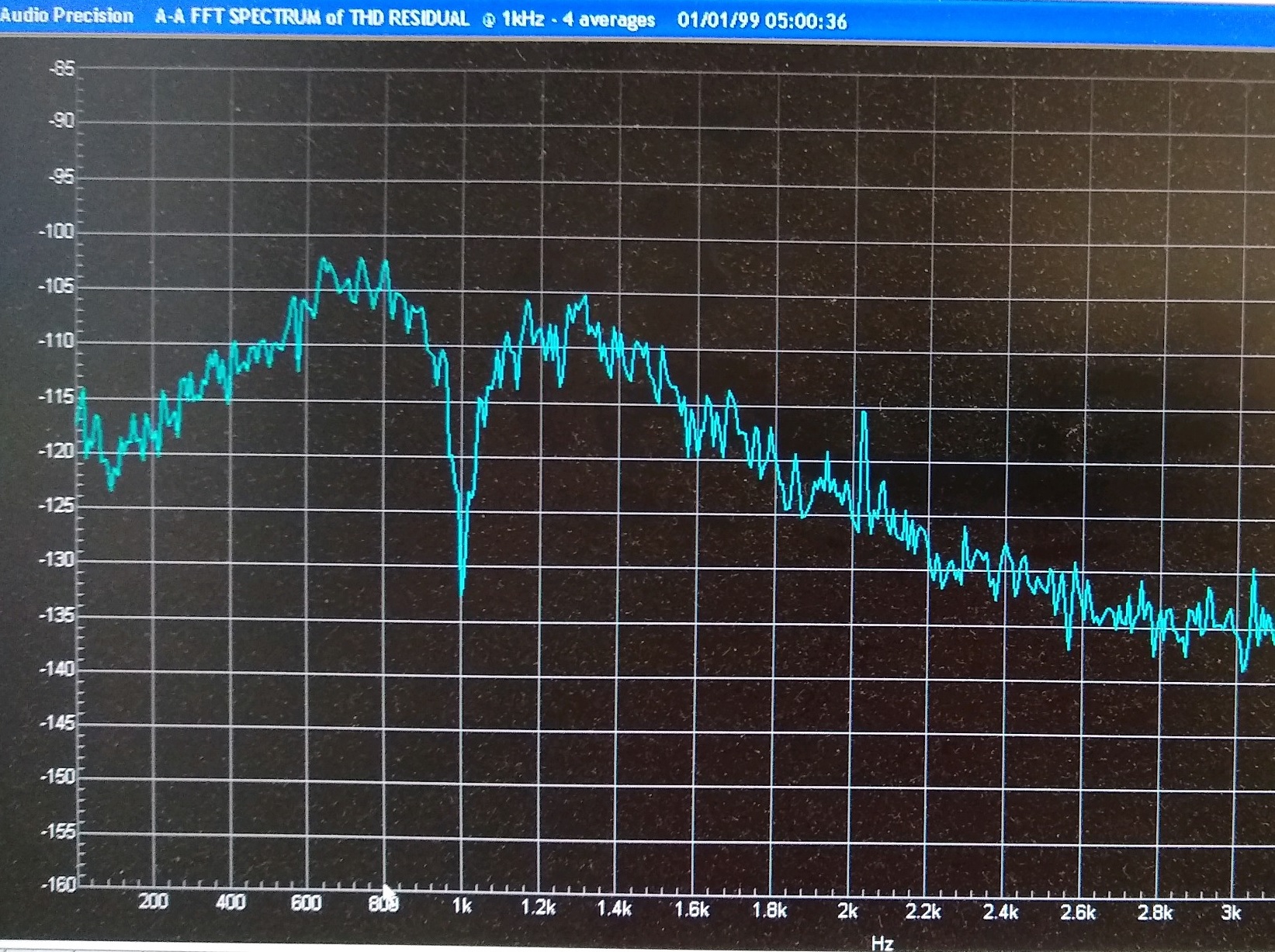
Task: Click the 1.4k frequency axis label
Action: pos(615,909)
